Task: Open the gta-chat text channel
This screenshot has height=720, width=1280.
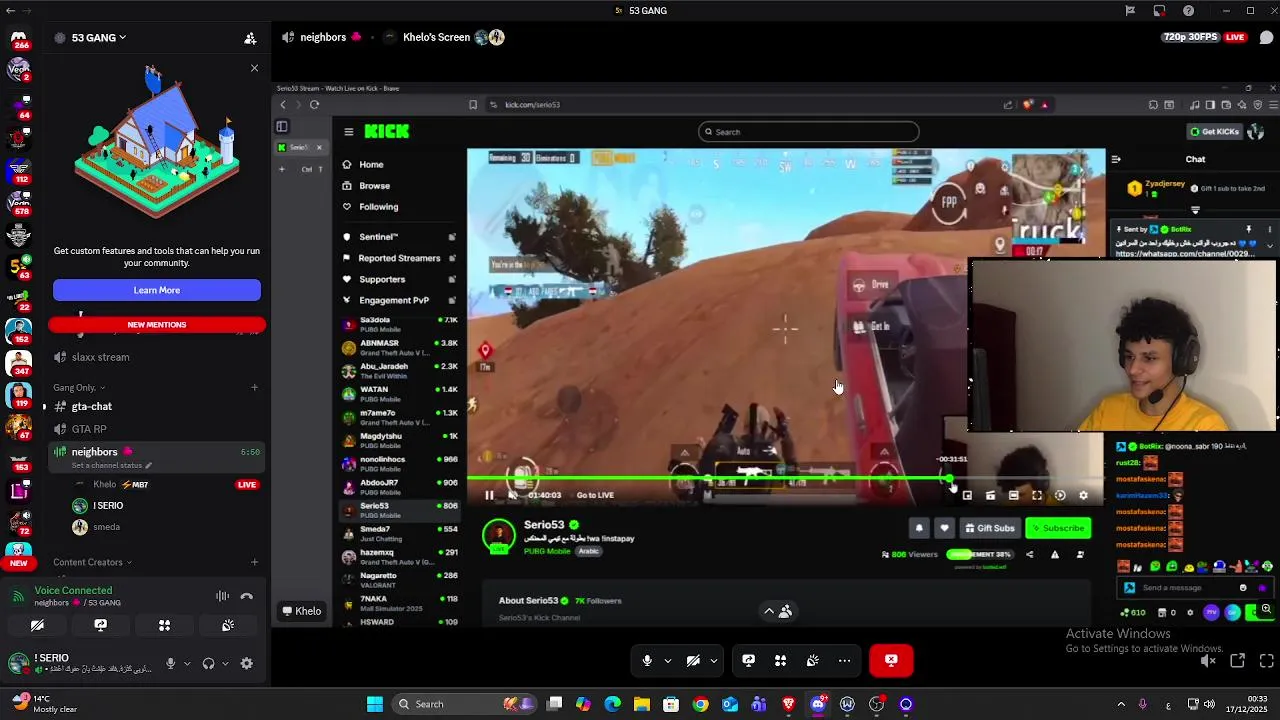Action: [92, 407]
